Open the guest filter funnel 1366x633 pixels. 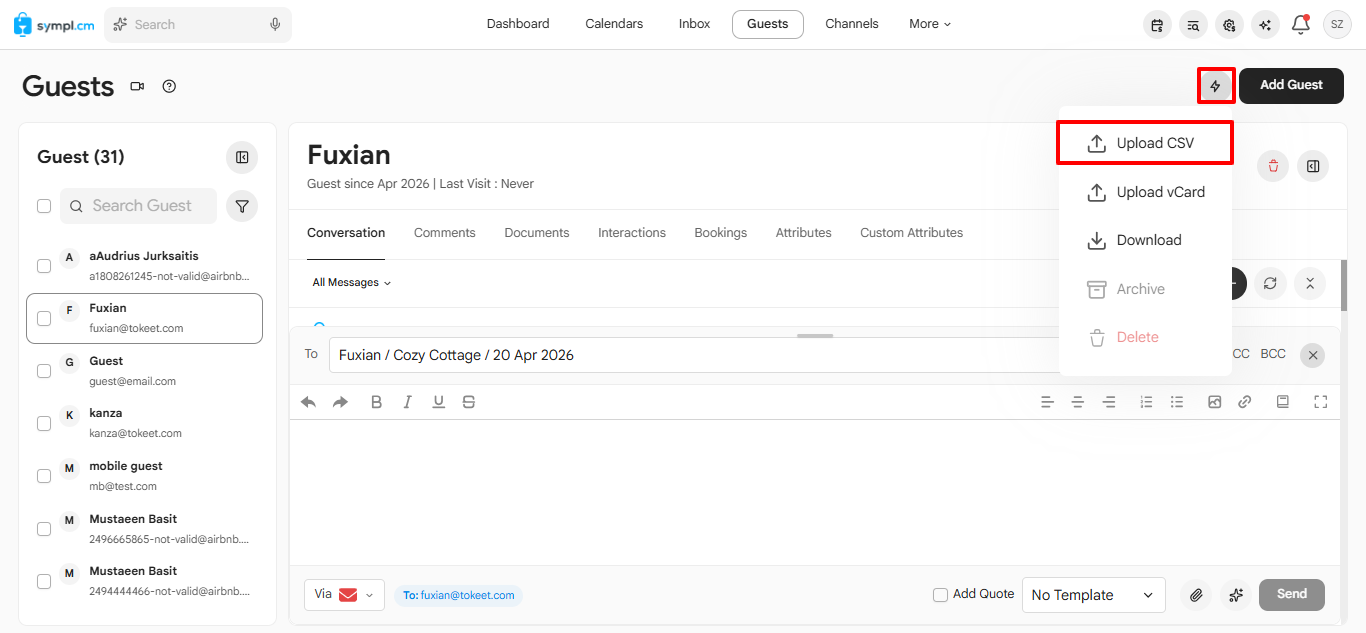point(242,206)
